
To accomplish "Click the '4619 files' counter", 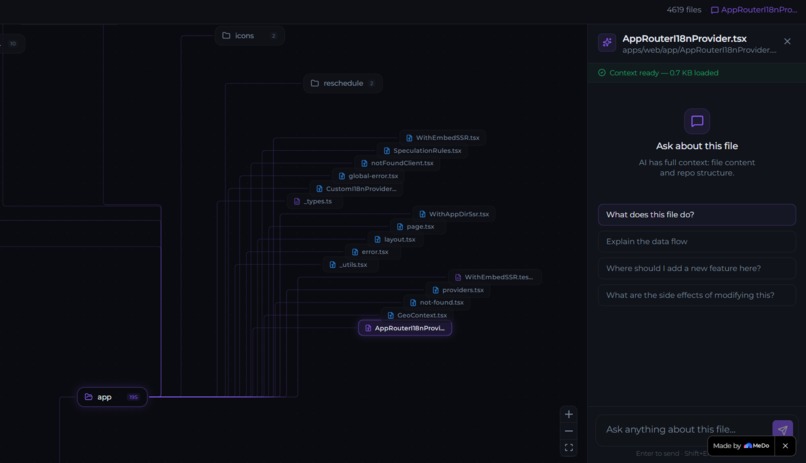I will [684, 10].
